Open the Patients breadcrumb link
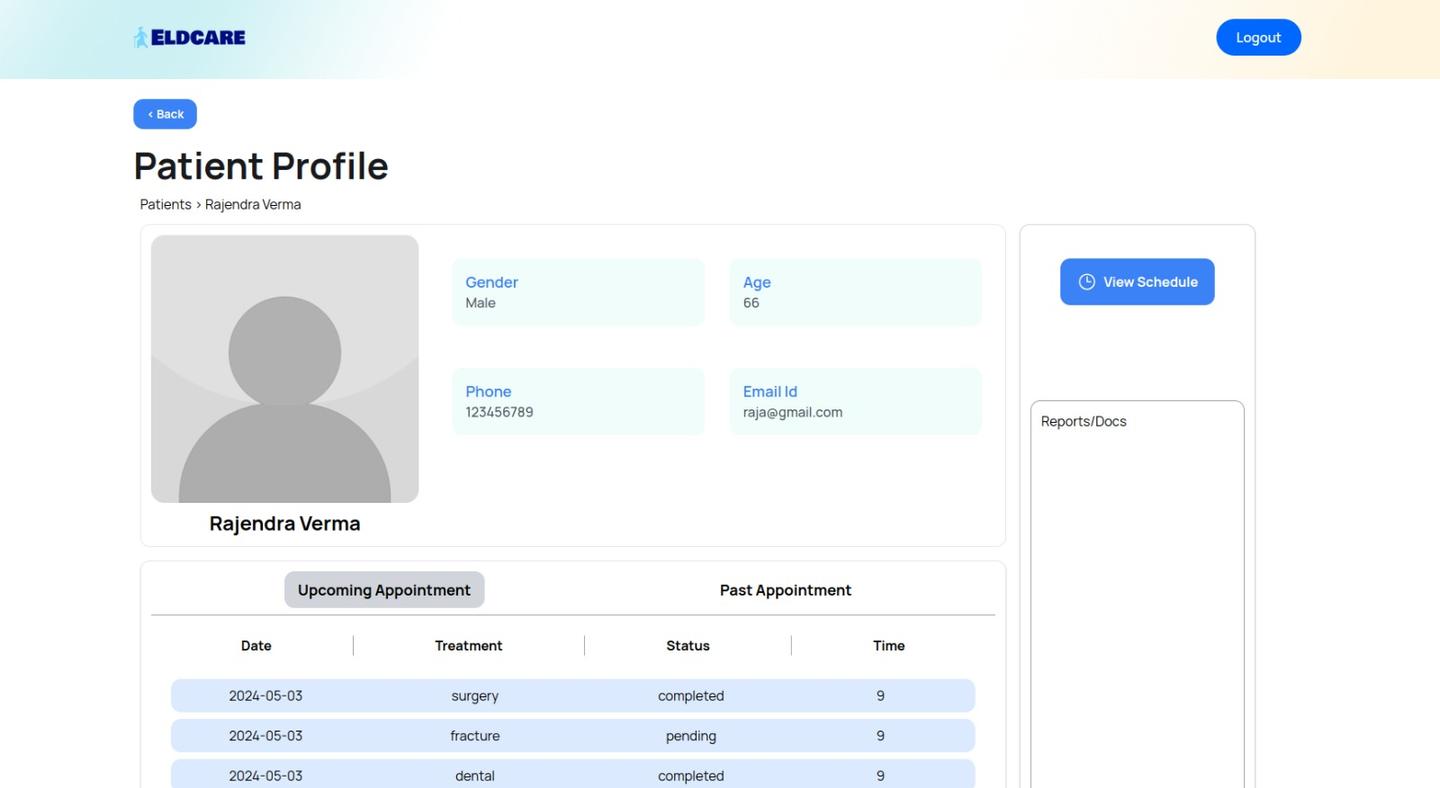 pos(165,204)
